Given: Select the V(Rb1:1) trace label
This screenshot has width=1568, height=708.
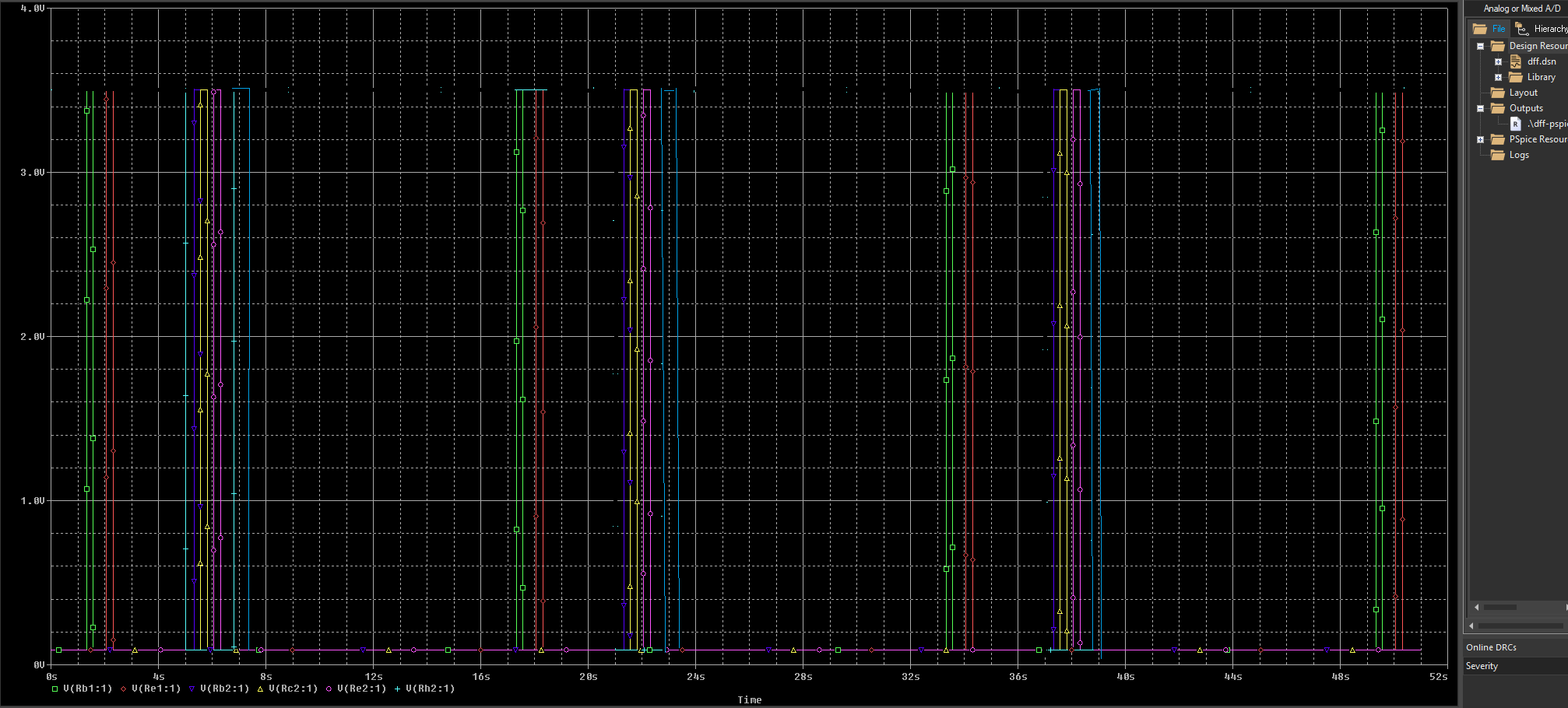Looking at the screenshot, I should click(88, 689).
